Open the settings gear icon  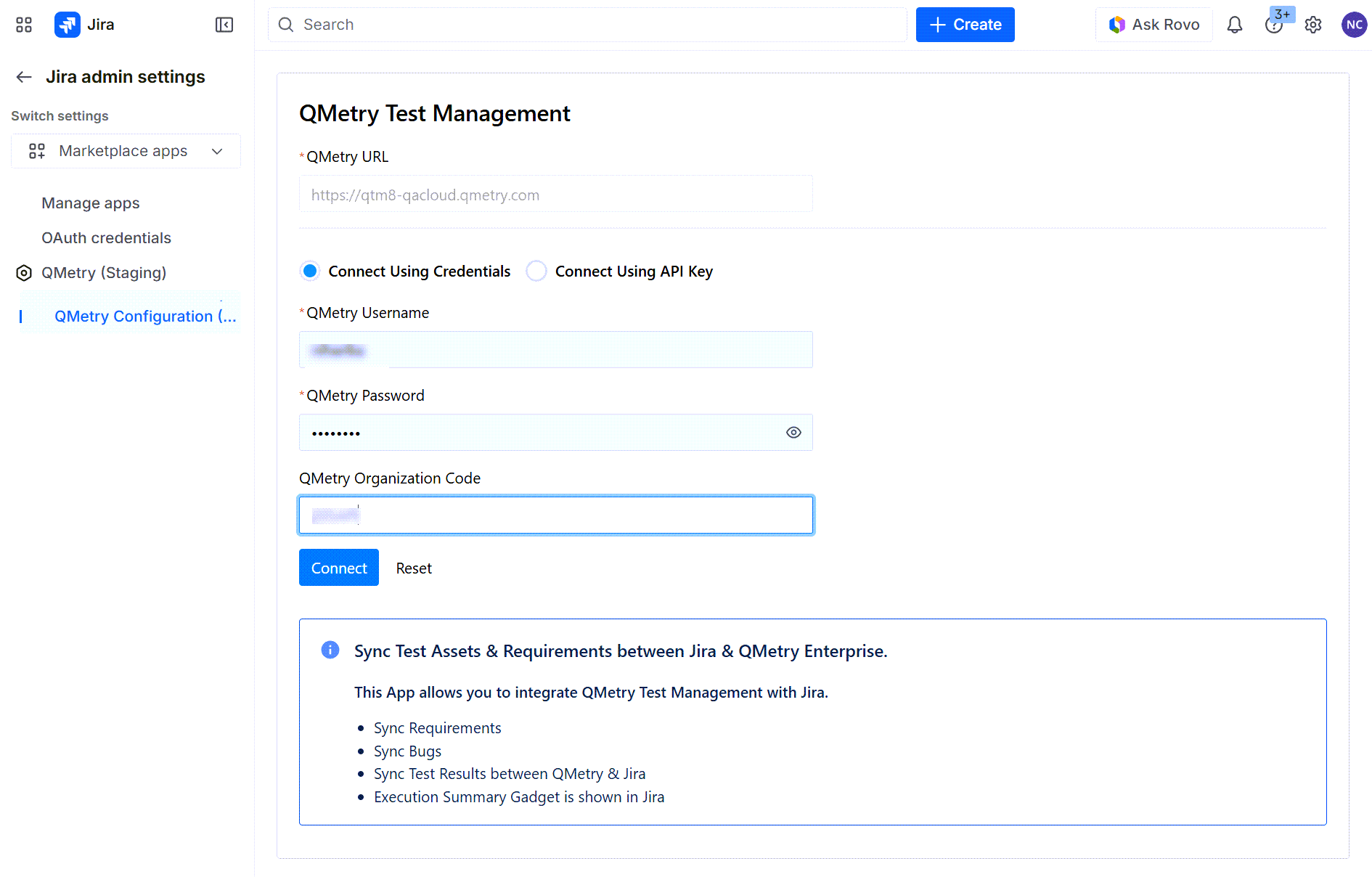(1313, 25)
